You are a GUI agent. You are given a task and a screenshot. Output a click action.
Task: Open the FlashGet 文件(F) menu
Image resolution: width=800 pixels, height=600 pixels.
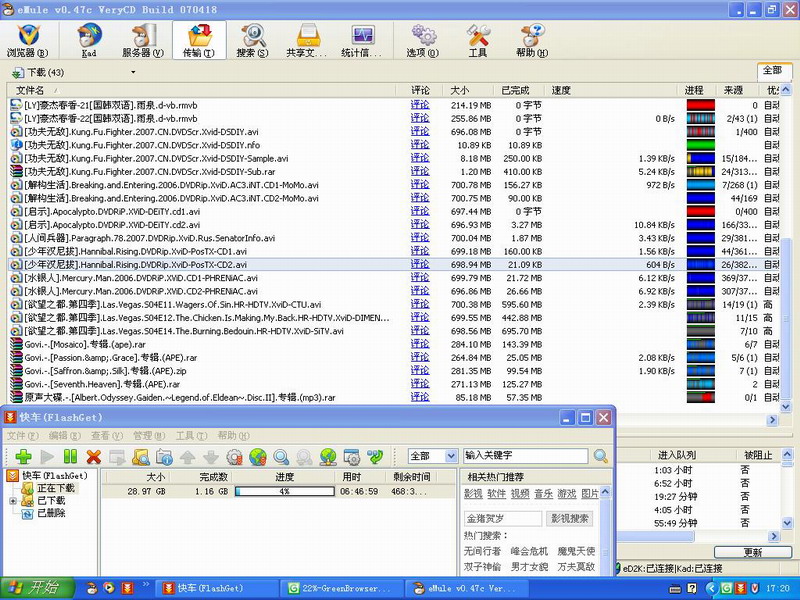22,435
